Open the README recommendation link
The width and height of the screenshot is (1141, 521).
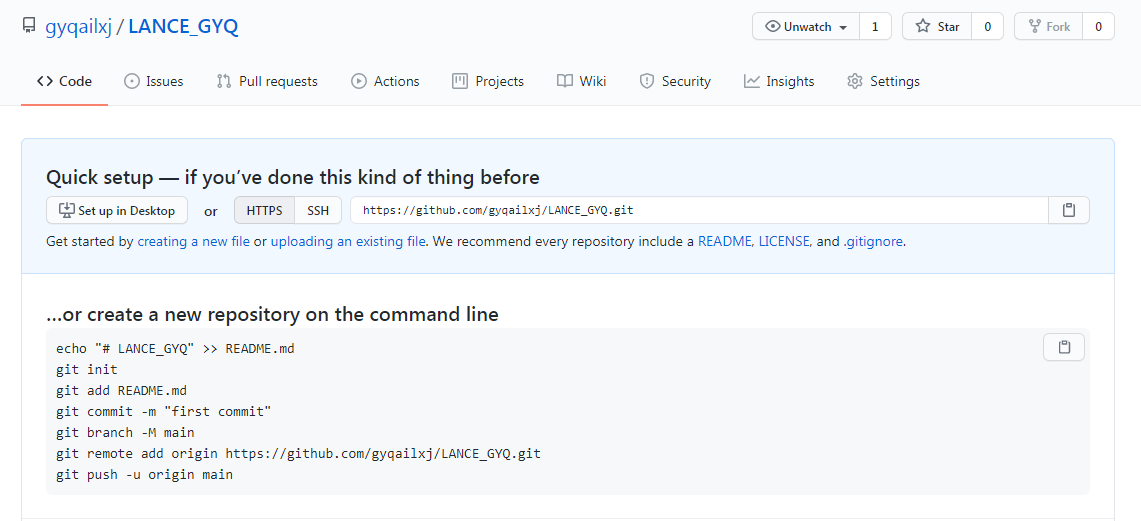pos(725,242)
